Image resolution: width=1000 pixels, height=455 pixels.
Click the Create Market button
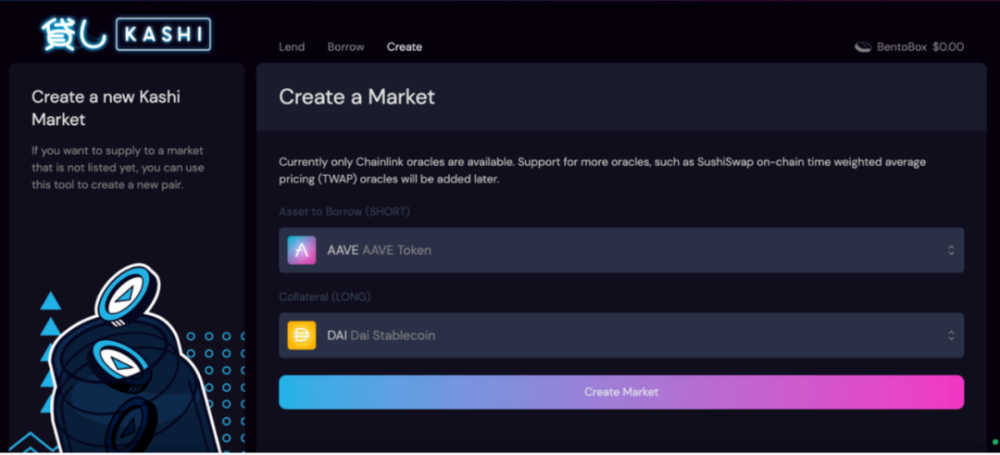(621, 392)
